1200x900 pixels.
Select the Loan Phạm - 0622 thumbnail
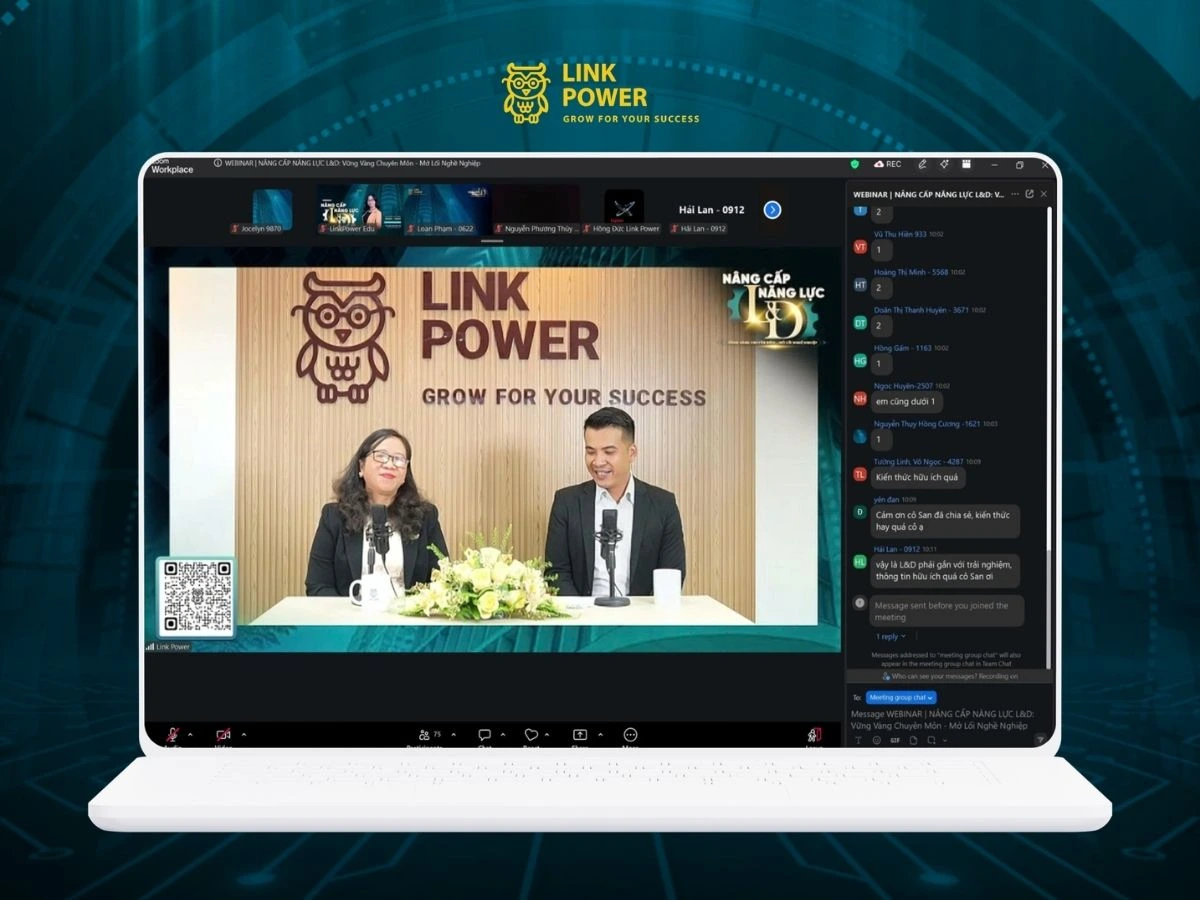(446, 211)
